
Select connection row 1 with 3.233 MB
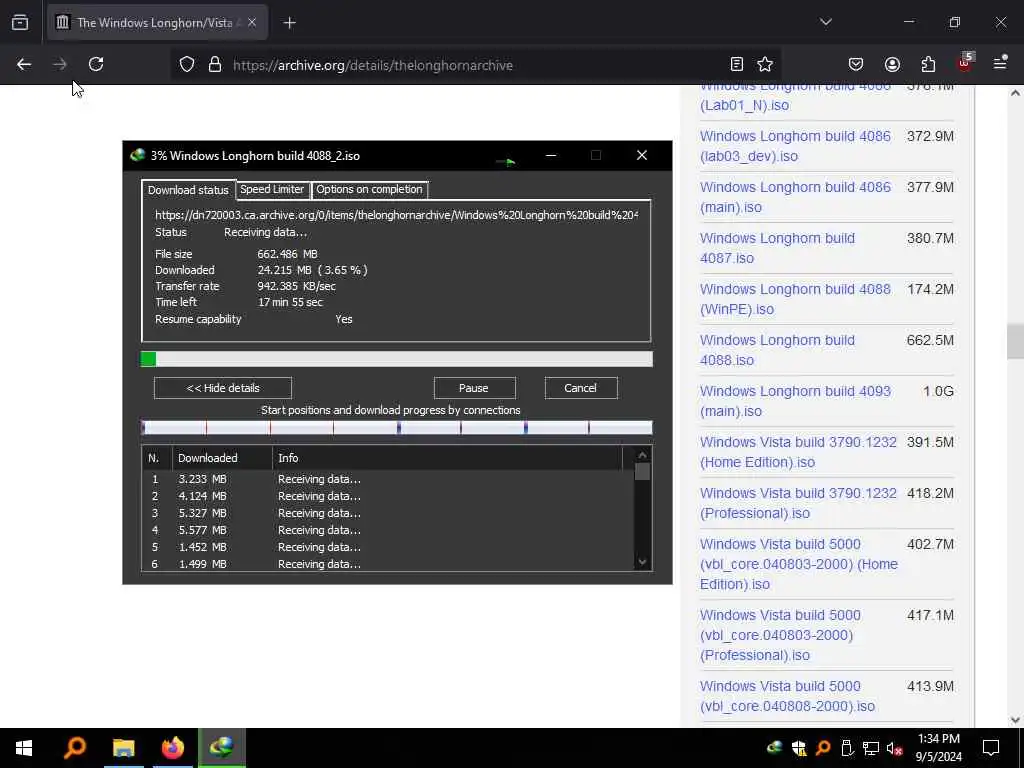click(388, 479)
